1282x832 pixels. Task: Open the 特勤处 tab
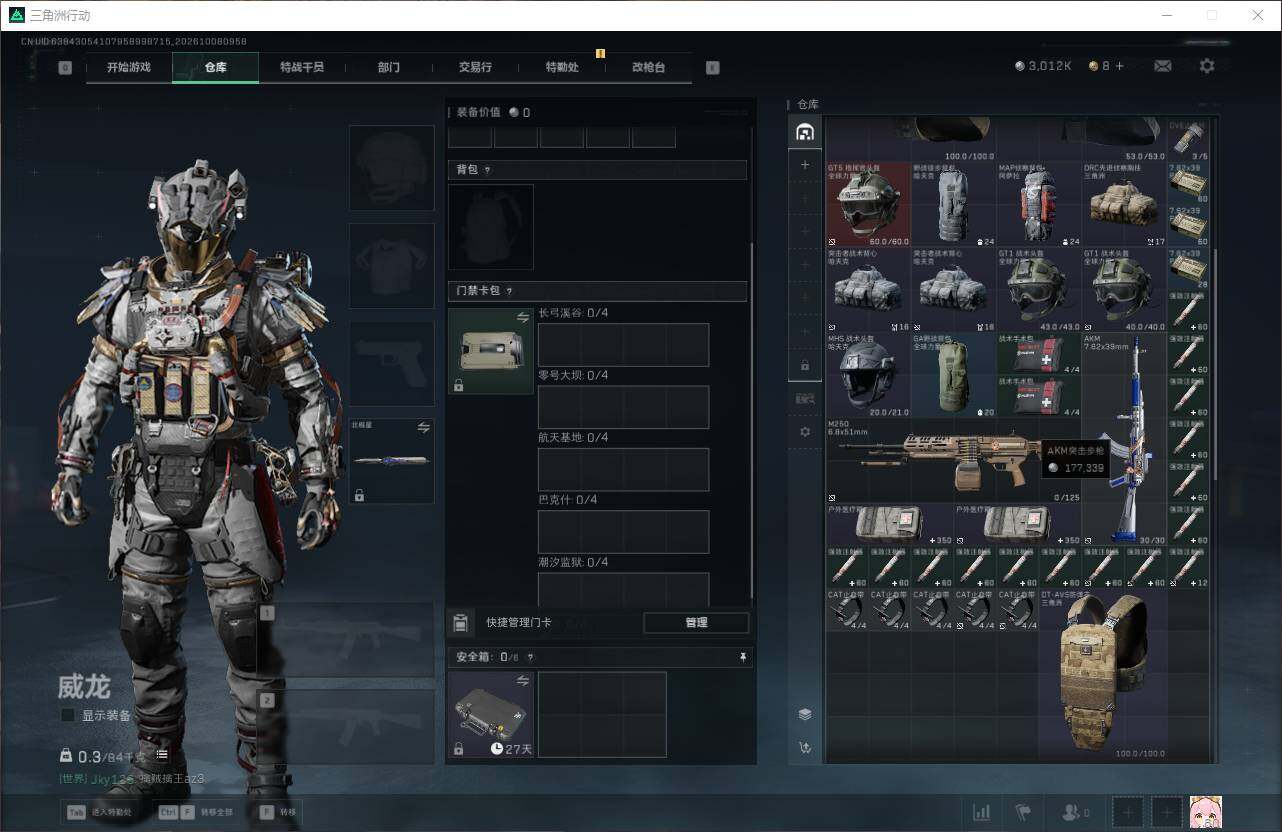point(562,67)
